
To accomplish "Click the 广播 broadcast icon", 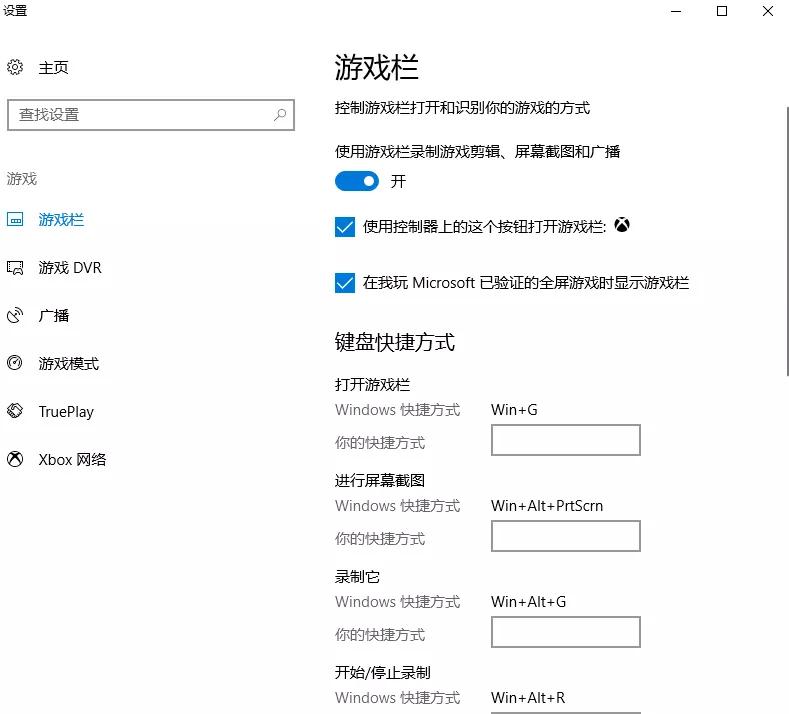I will (x=15, y=315).
